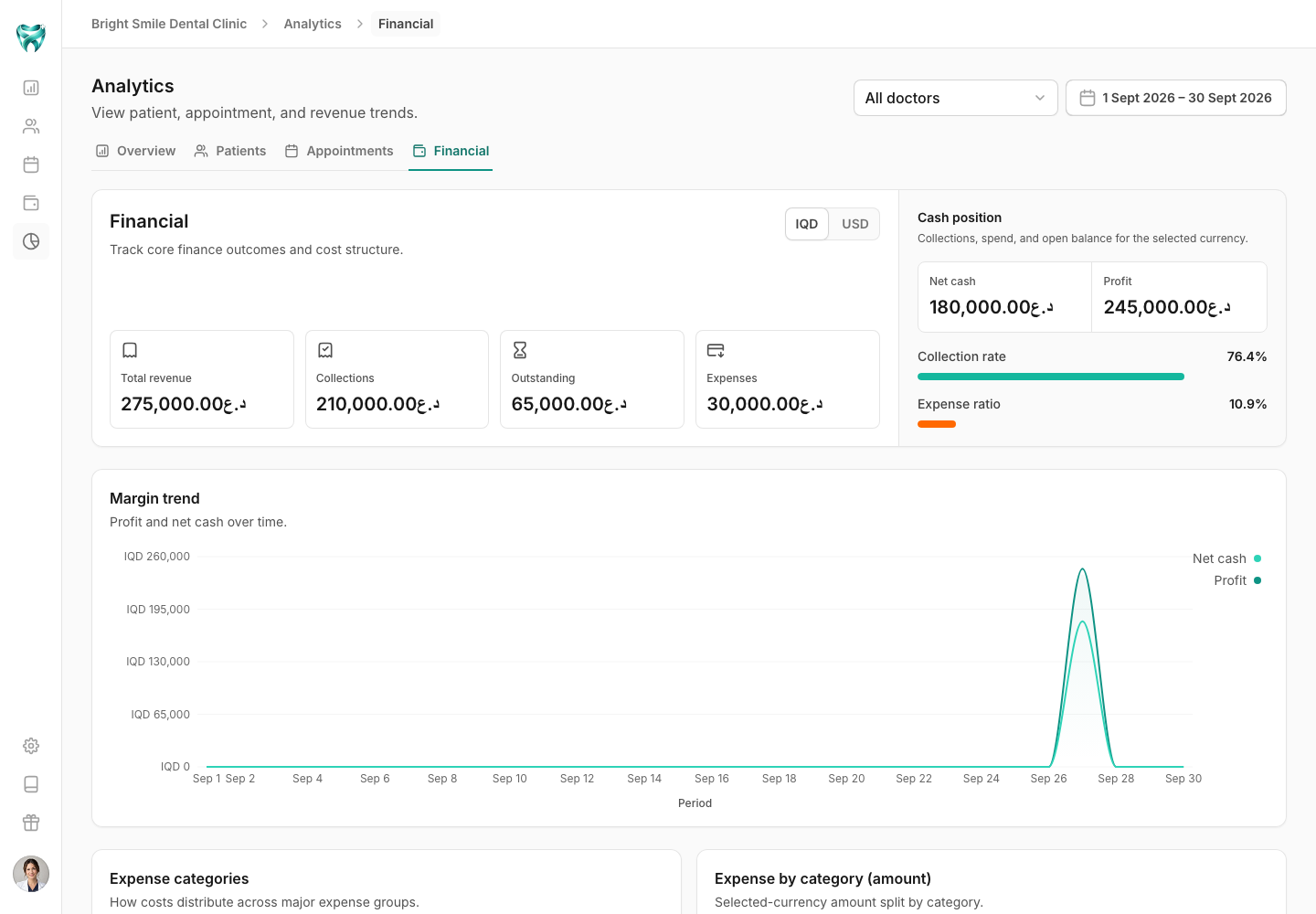
Task: Open the gift icon in sidebar
Action: pyautogui.click(x=31, y=823)
